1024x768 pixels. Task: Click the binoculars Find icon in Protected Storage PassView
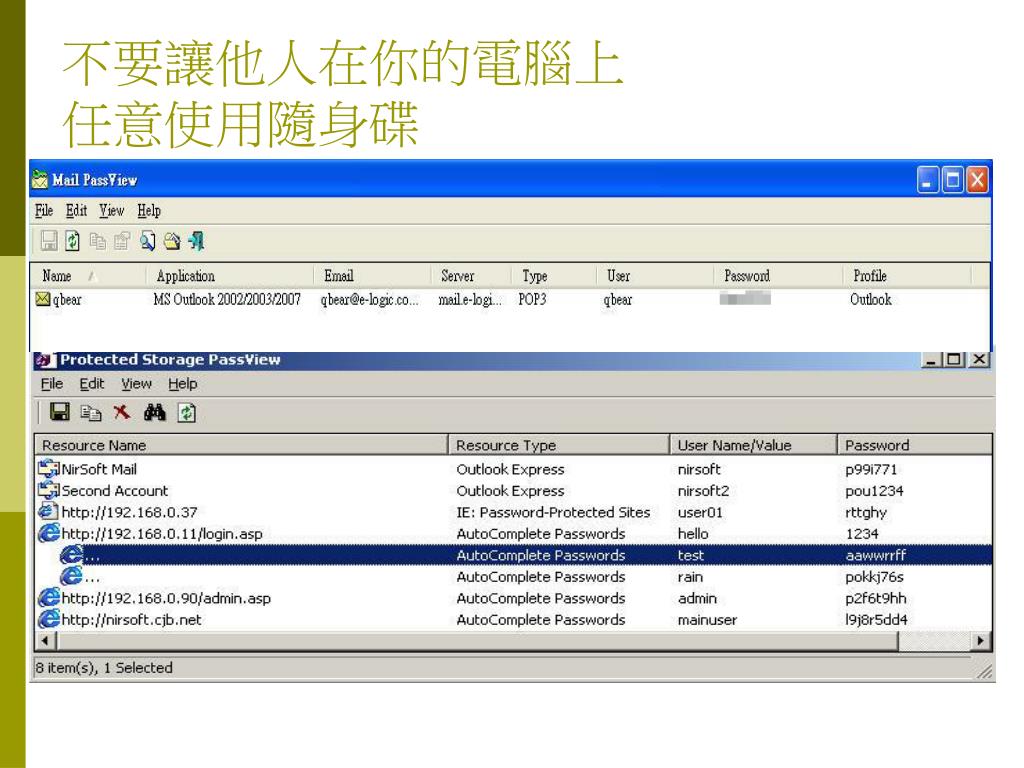coord(155,412)
